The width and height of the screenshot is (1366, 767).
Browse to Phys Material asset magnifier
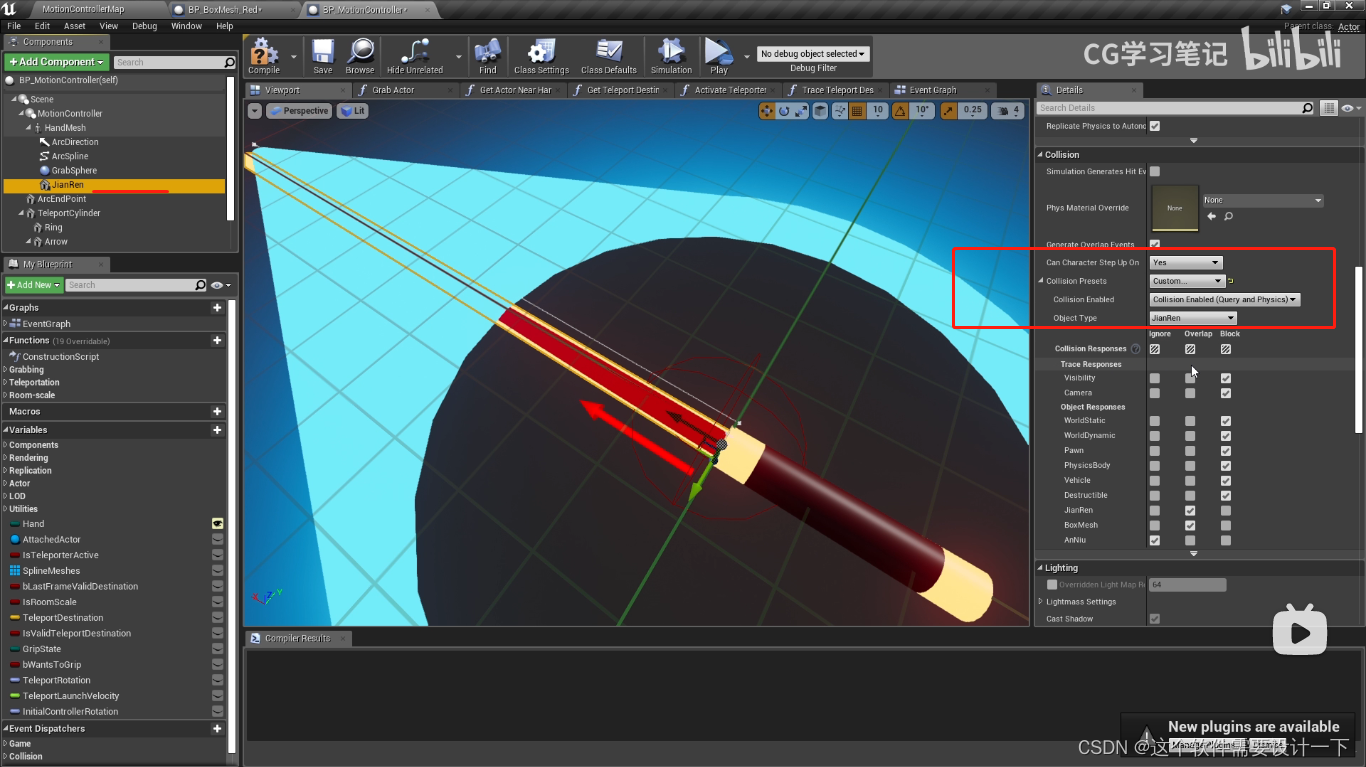point(1229,216)
